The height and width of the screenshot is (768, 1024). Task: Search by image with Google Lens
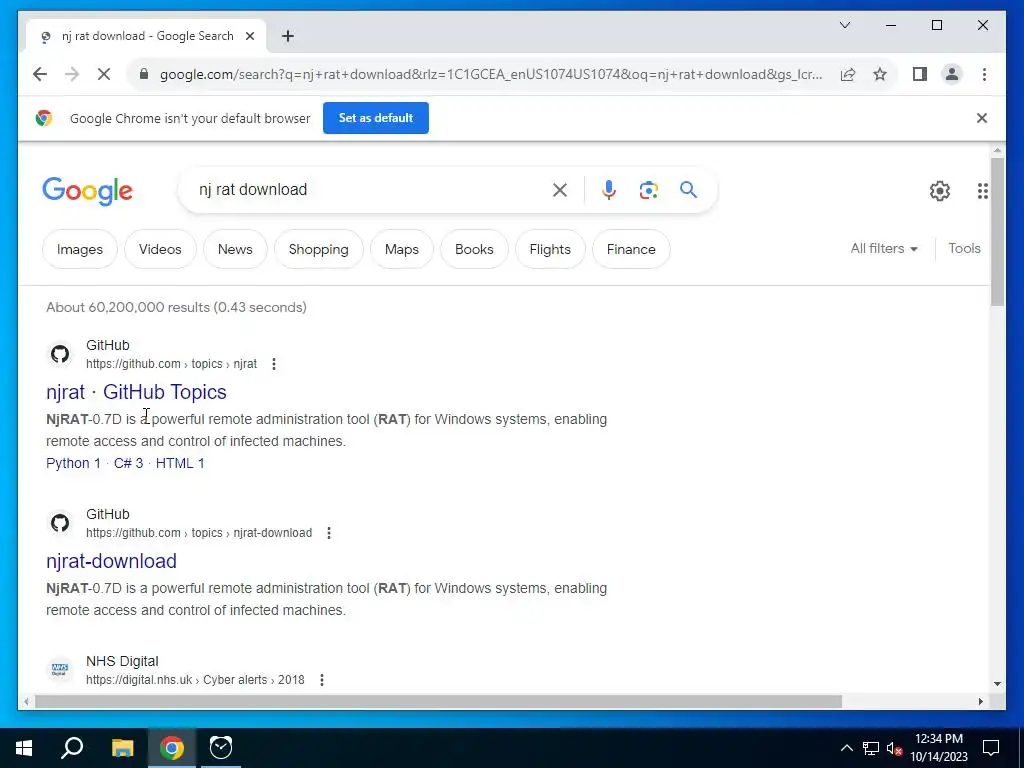click(x=648, y=190)
